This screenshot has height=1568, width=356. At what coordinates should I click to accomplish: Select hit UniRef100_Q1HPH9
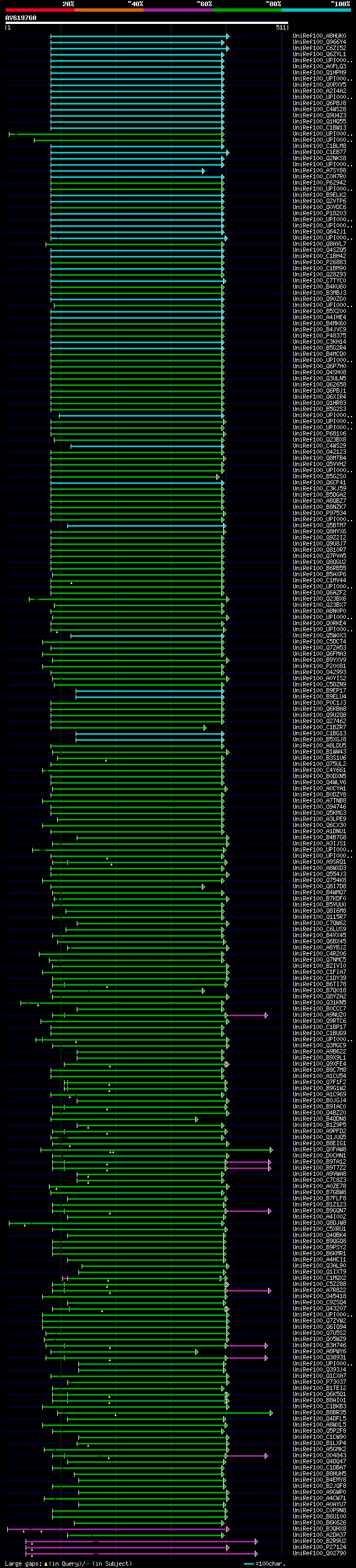point(319,72)
